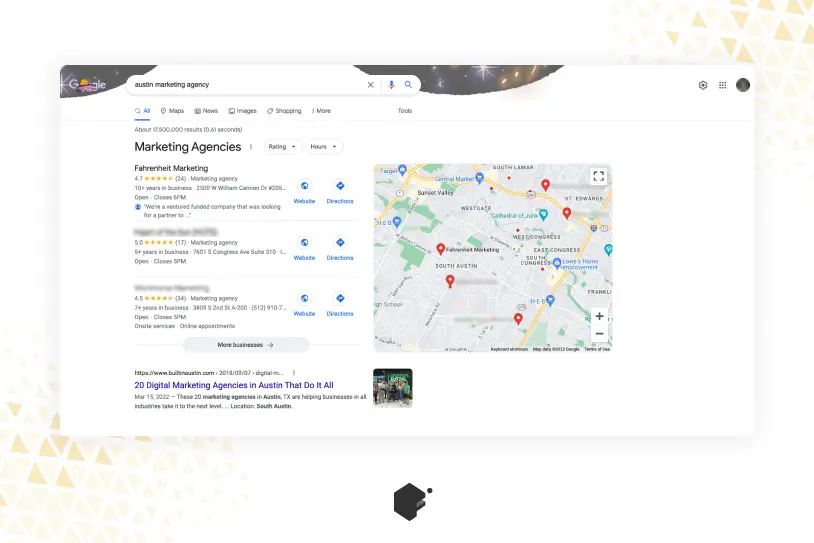Click the Cathedral of Junk map marker
This screenshot has height=543, width=814.
point(543,214)
